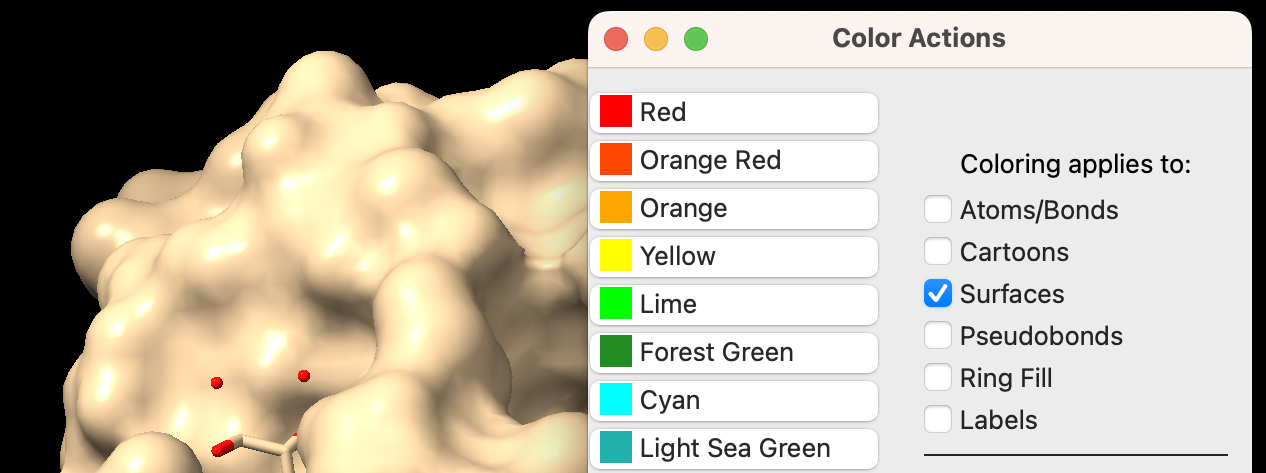Click the Light Sea Green color
The height and width of the screenshot is (473, 1266).
(733, 448)
